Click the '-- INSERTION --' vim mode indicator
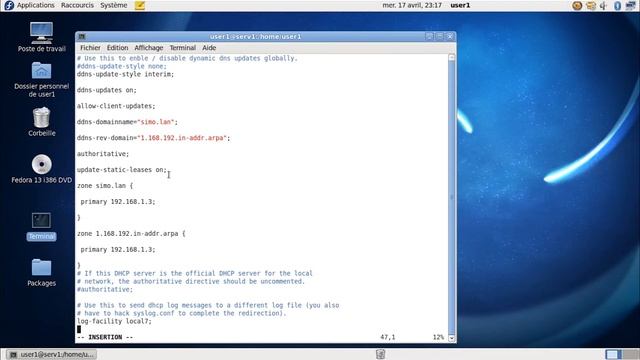 click(105, 337)
